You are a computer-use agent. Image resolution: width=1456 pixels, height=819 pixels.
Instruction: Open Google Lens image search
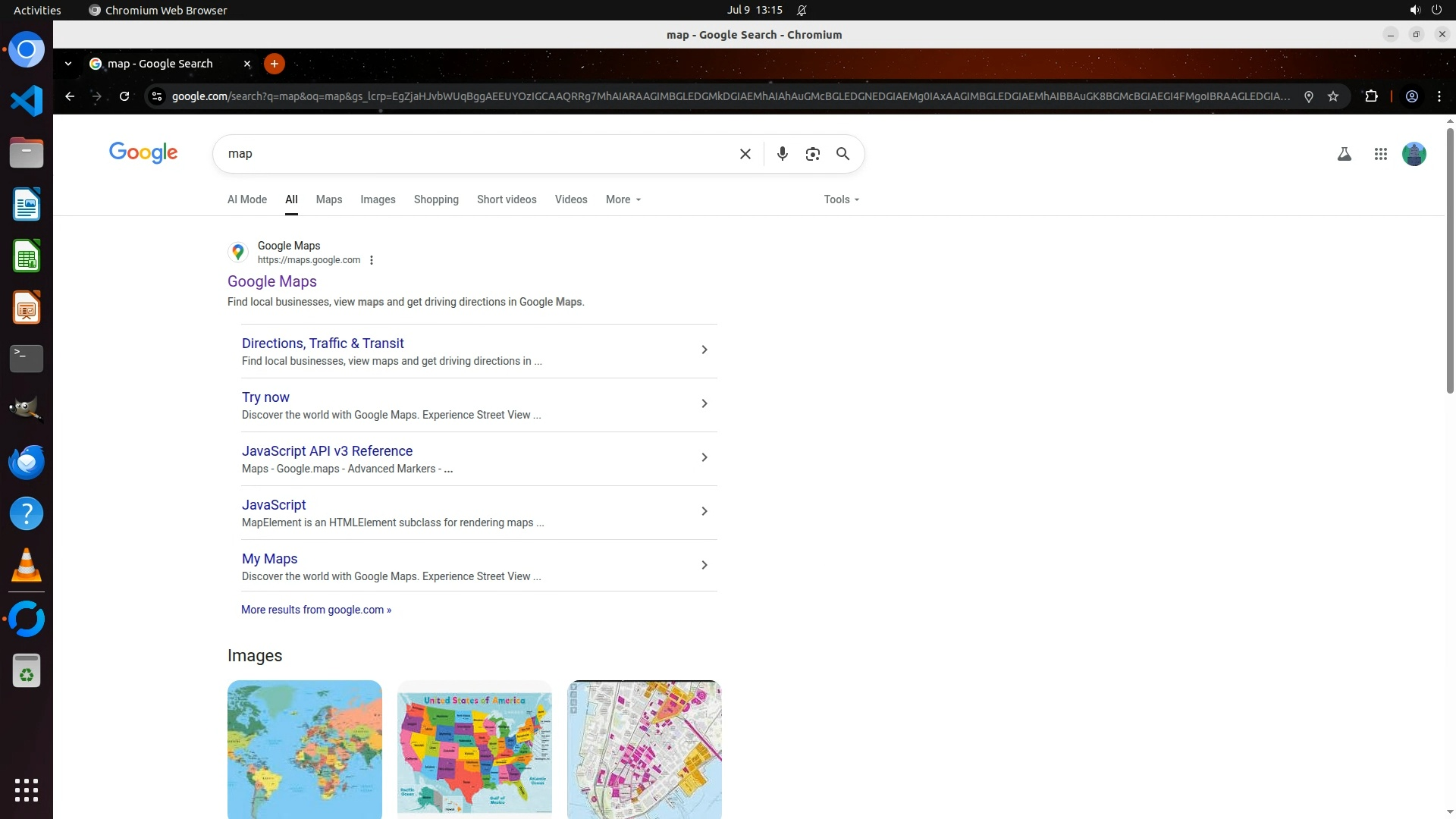812,154
